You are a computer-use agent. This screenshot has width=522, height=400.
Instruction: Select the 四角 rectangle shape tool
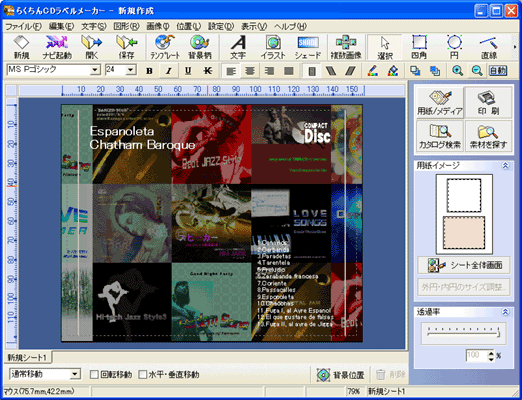419,47
